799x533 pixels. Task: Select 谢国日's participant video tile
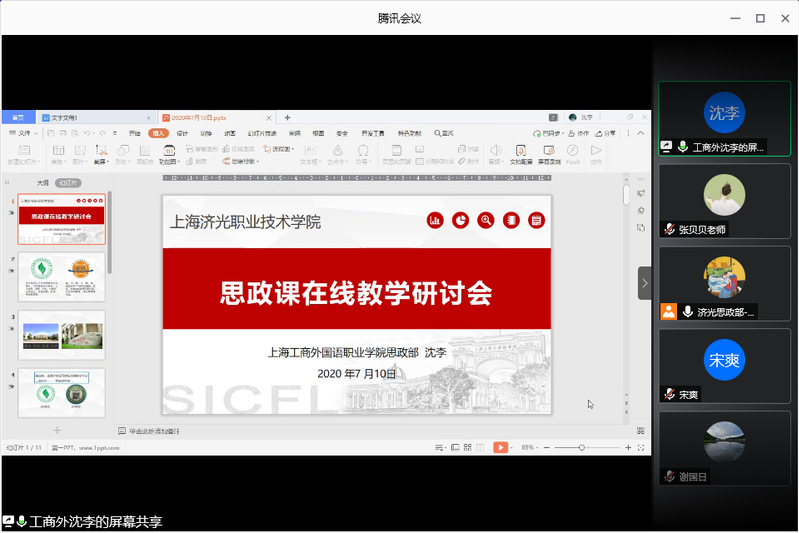(724, 448)
